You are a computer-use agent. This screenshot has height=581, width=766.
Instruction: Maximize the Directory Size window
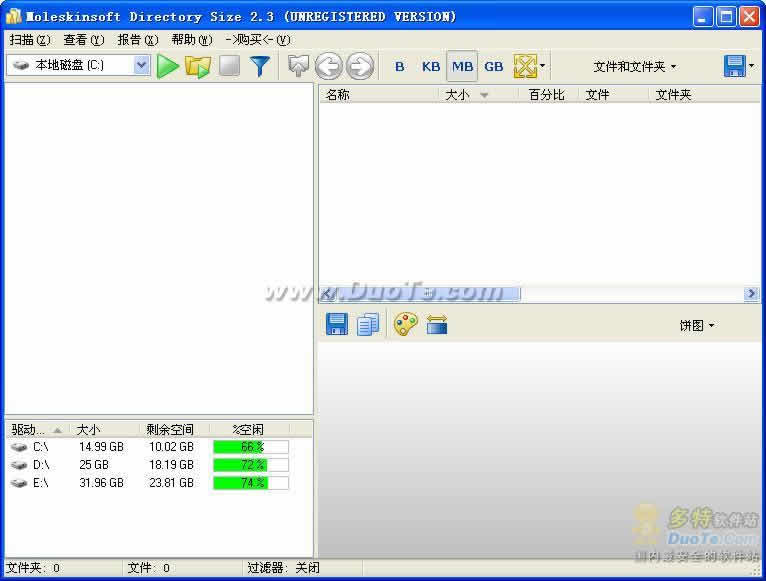tap(726, 17)
